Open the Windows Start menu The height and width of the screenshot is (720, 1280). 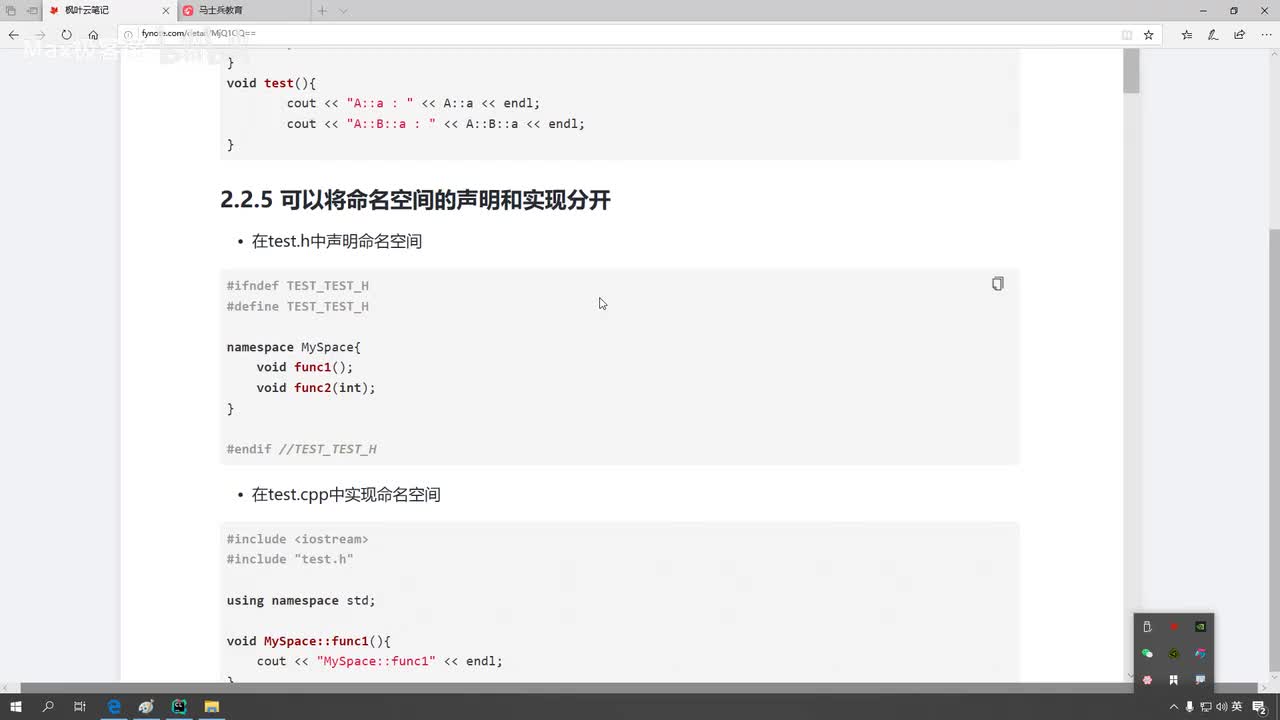[x=16, y=707]
